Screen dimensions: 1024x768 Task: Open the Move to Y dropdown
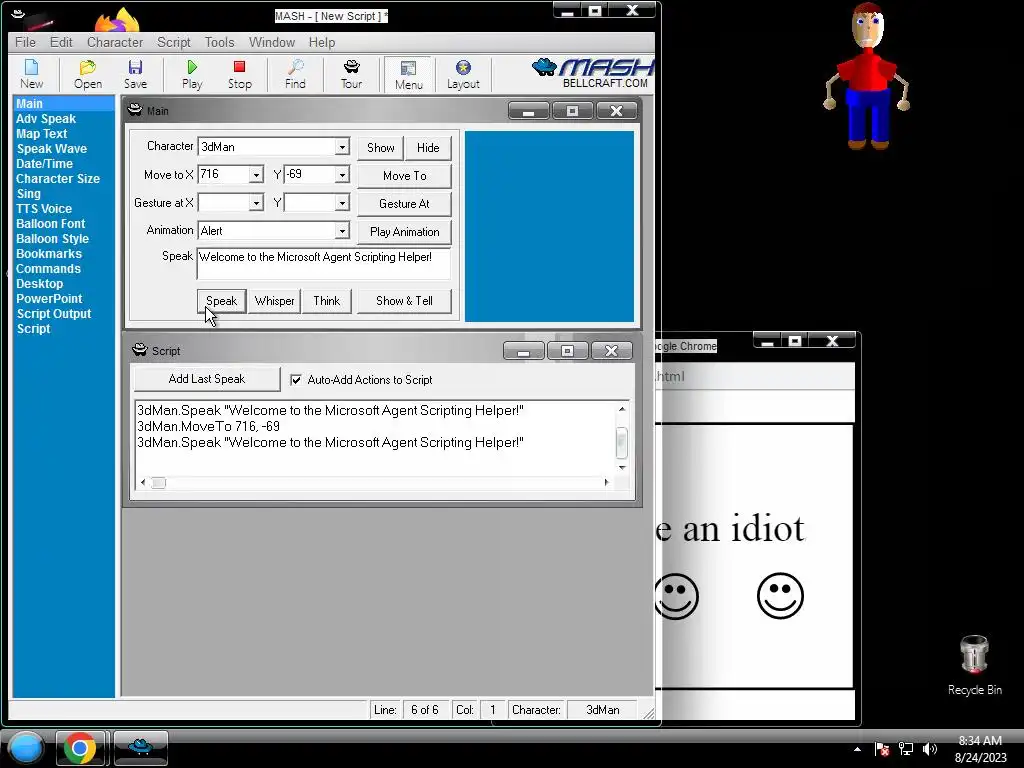point(342,175)
